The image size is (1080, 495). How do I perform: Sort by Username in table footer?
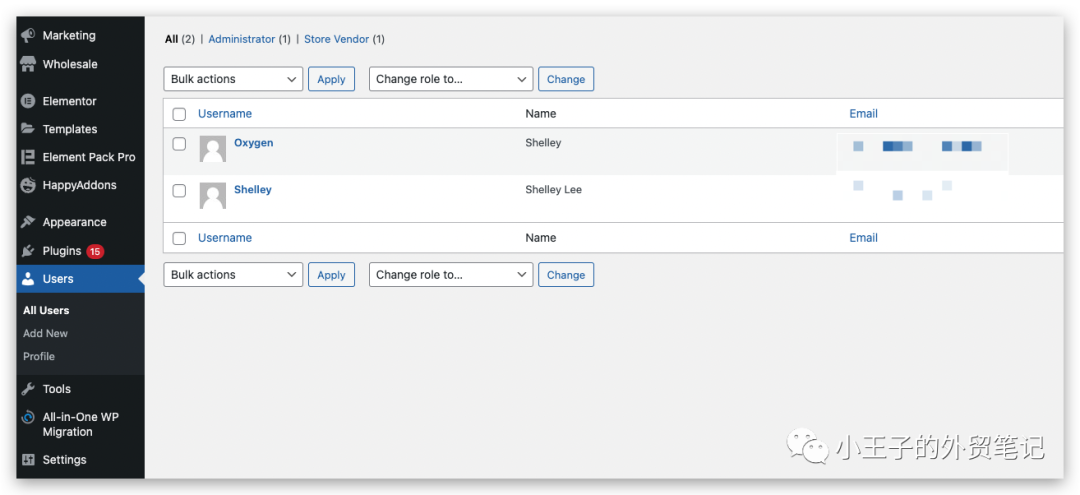point(225,238)
